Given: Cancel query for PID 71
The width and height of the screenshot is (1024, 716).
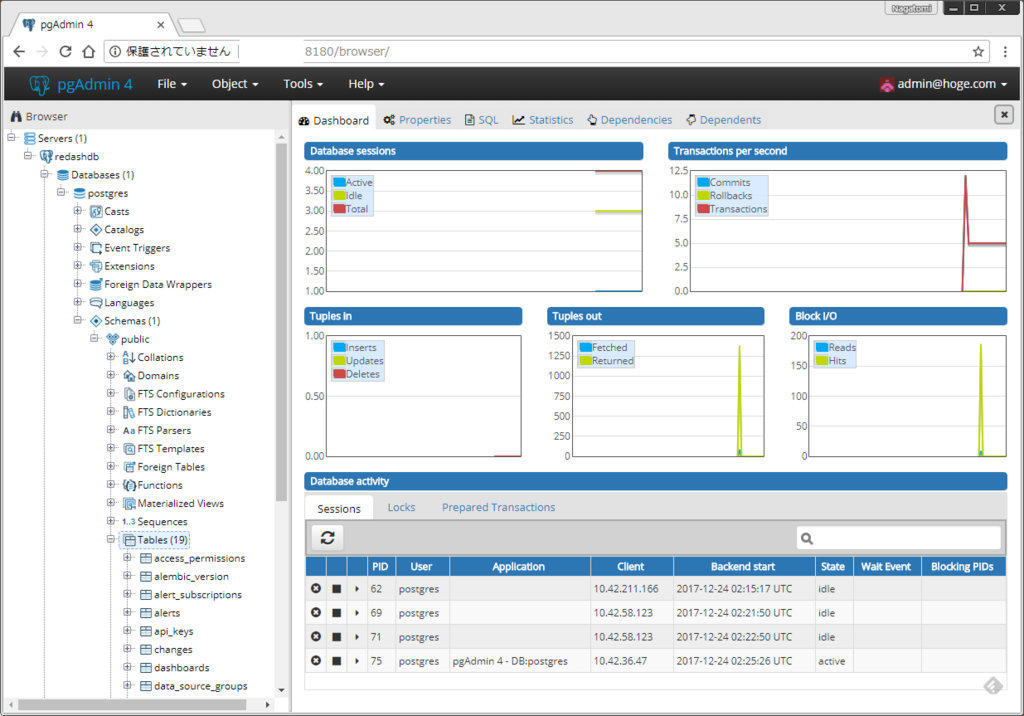Looking at the screenshot, I should coord(336,637).
